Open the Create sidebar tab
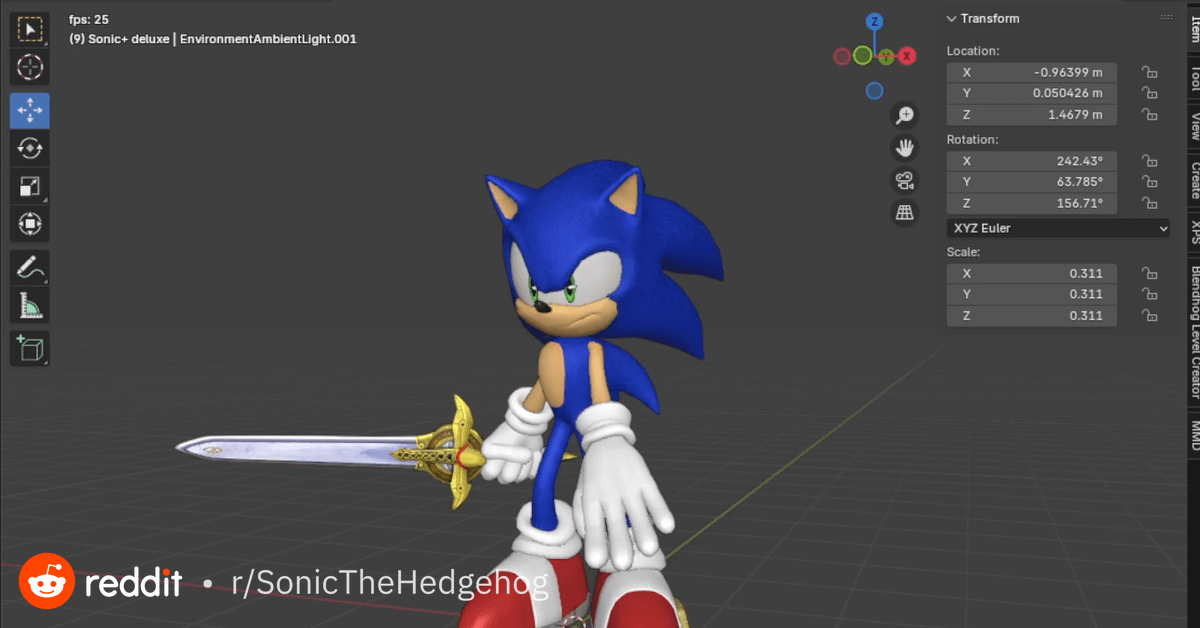The image size is (1200, 628). click(1194, 180)
